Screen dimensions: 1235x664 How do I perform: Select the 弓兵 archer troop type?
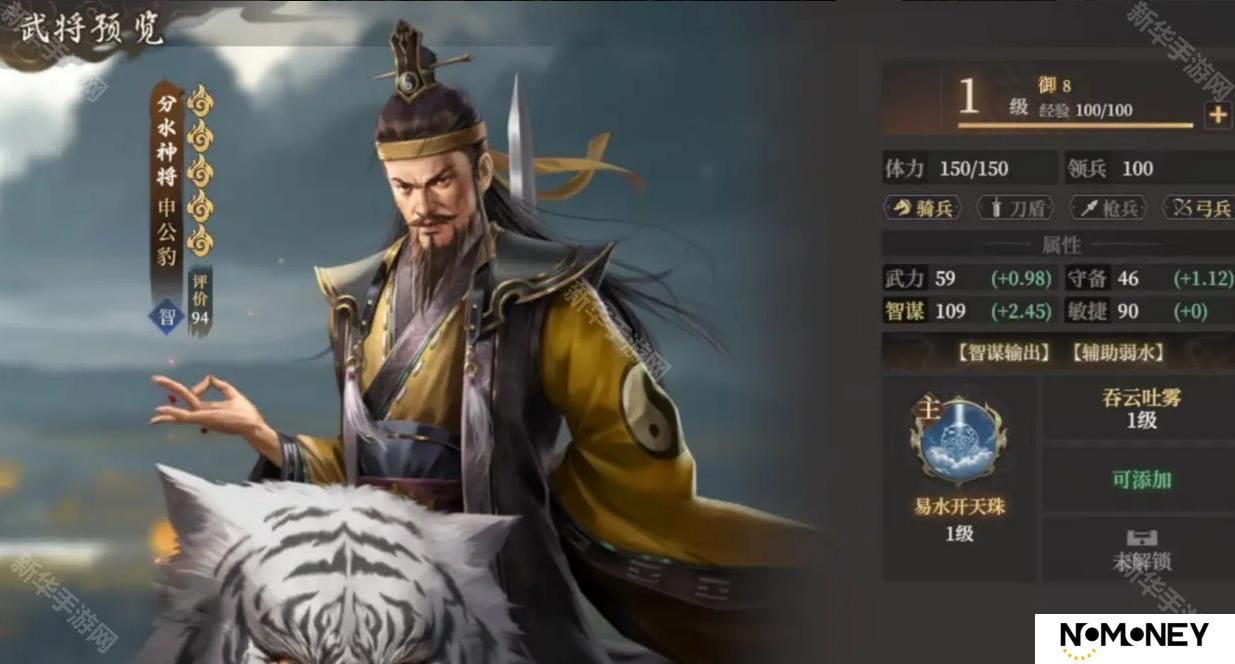click(1198, 208)
